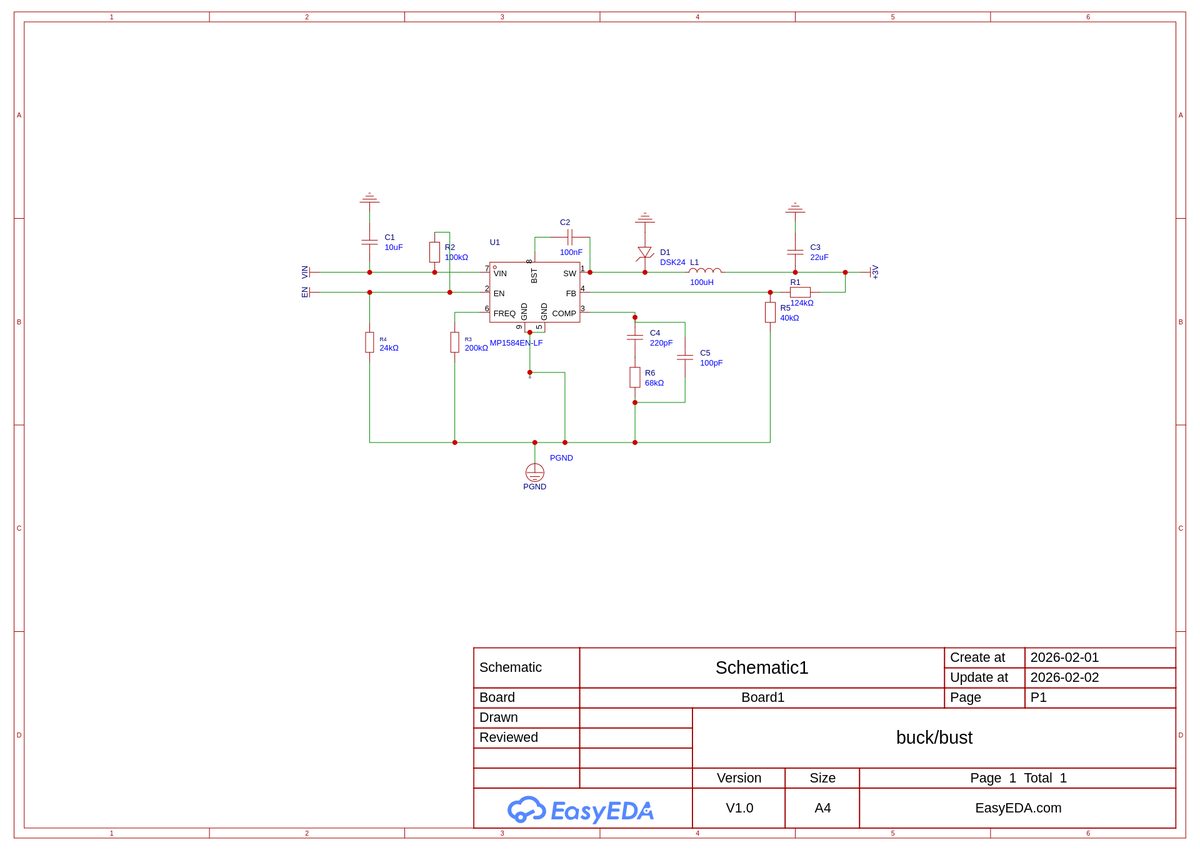Image resolution: width=1200 pixels, height=850 pixels.
Task: Click the V1.0 version cell
Action: coord(739,808)
